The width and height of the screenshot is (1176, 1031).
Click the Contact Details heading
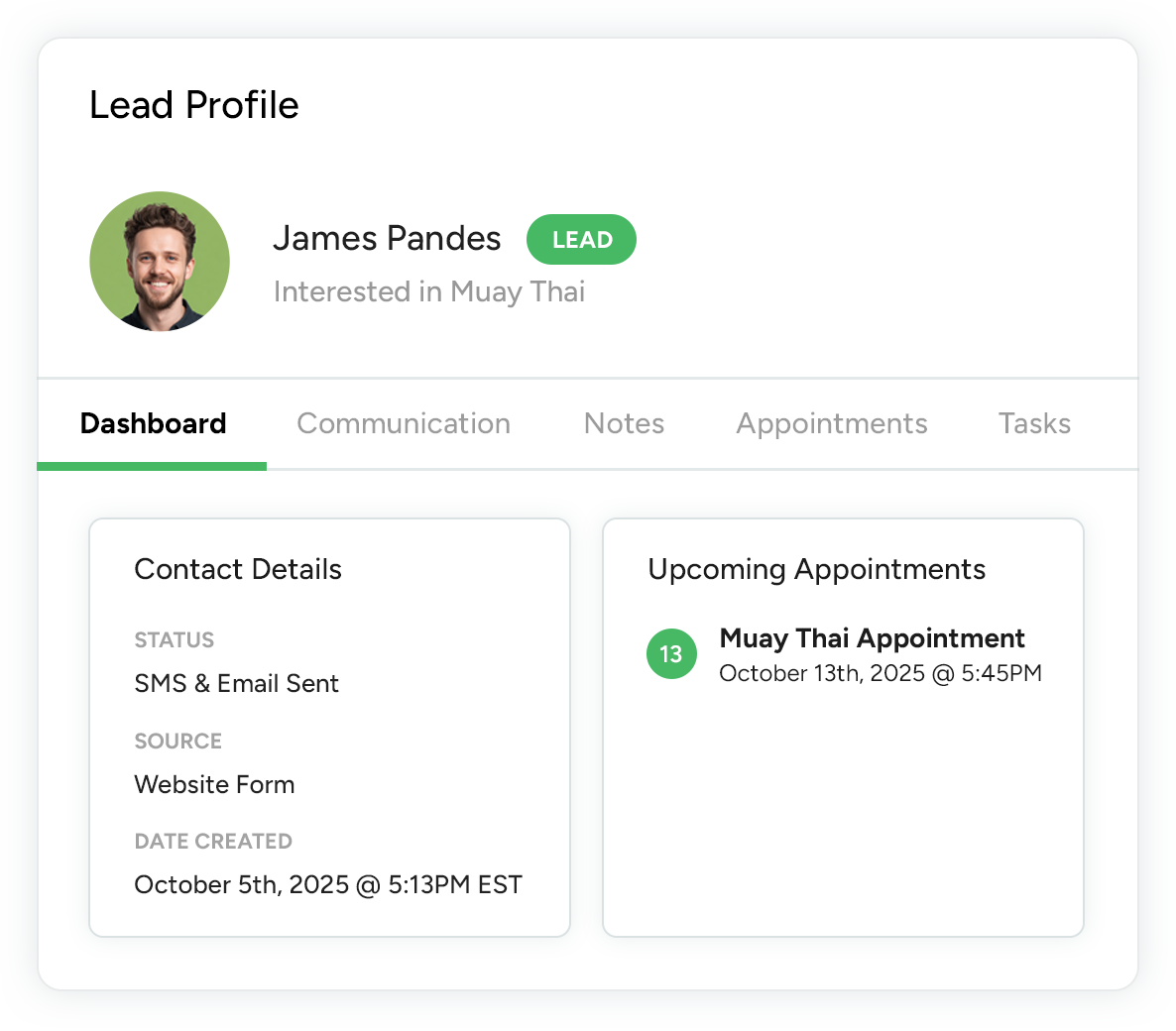tap(238, 569)
